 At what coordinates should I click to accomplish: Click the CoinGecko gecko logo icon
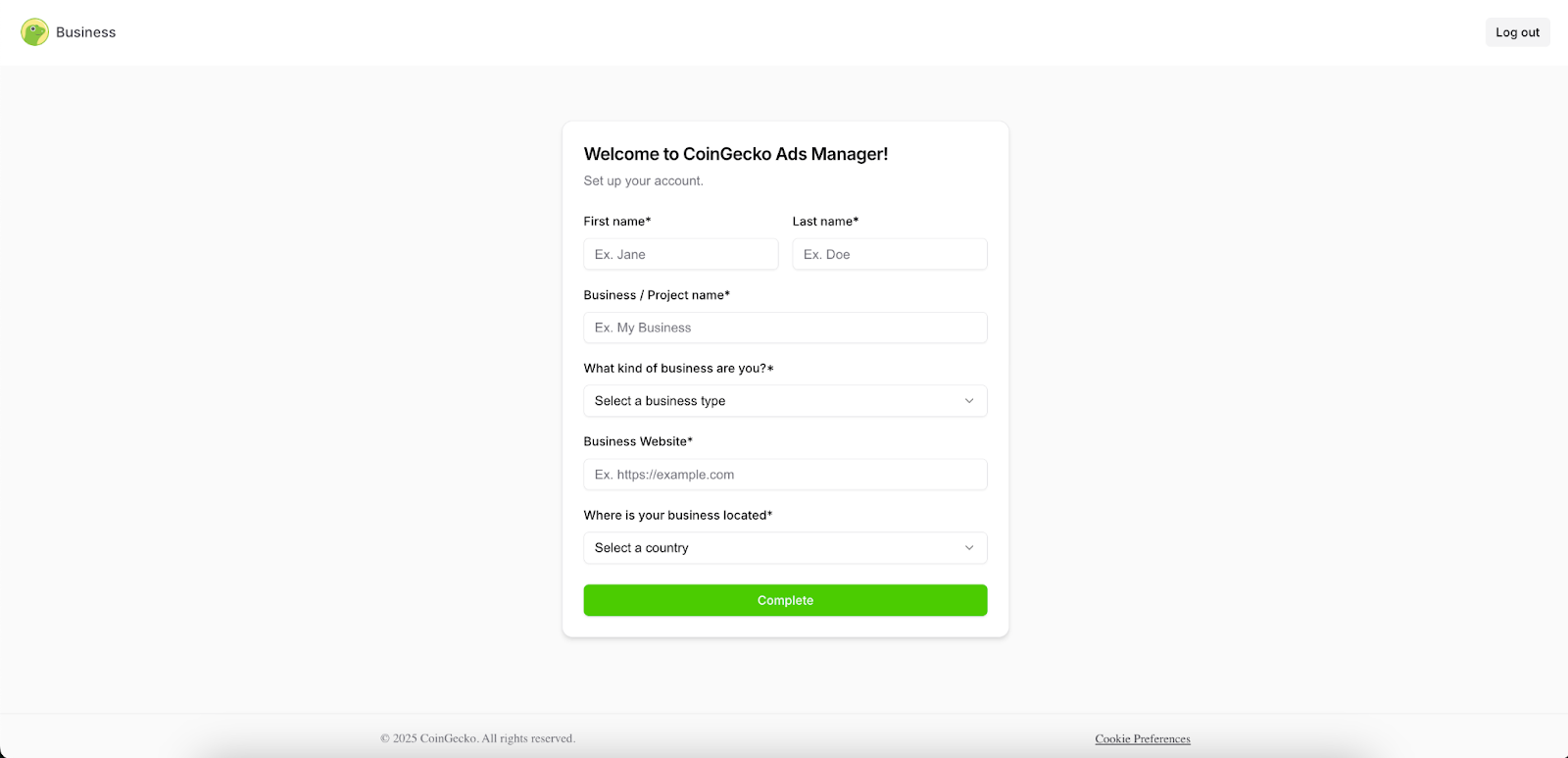point(35,32)
